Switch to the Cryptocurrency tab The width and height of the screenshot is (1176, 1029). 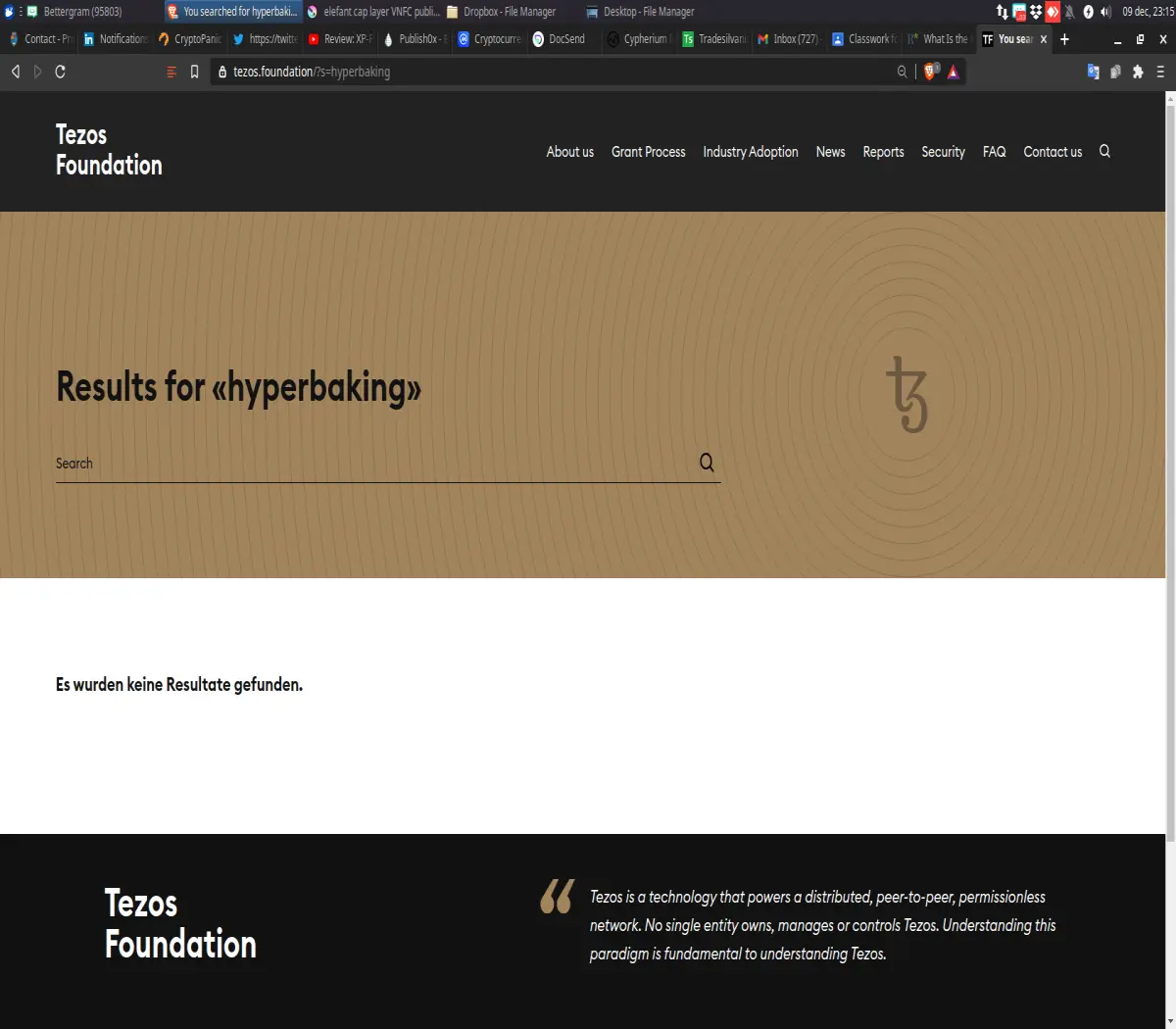click(489, 39)
